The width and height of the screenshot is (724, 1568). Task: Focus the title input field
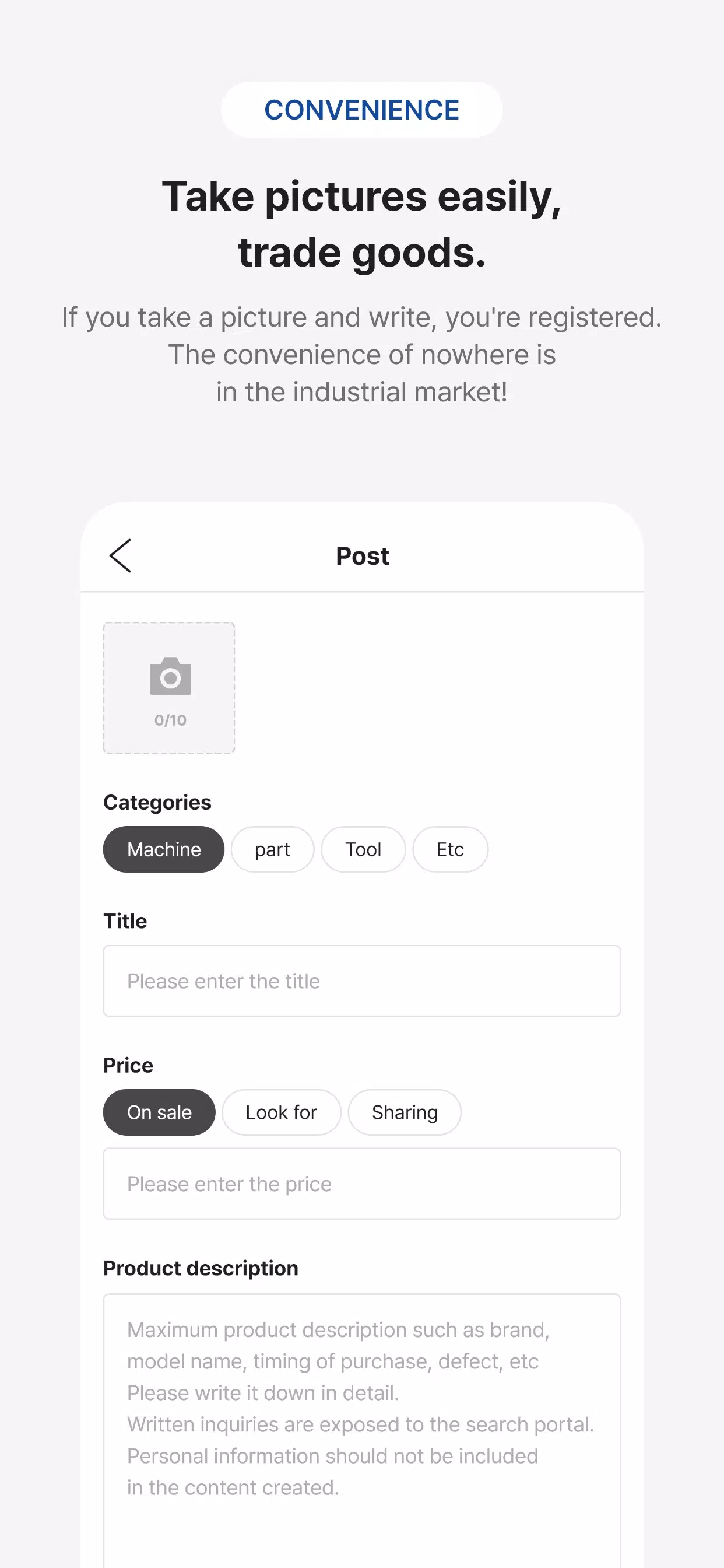click(x=362, y=981)
